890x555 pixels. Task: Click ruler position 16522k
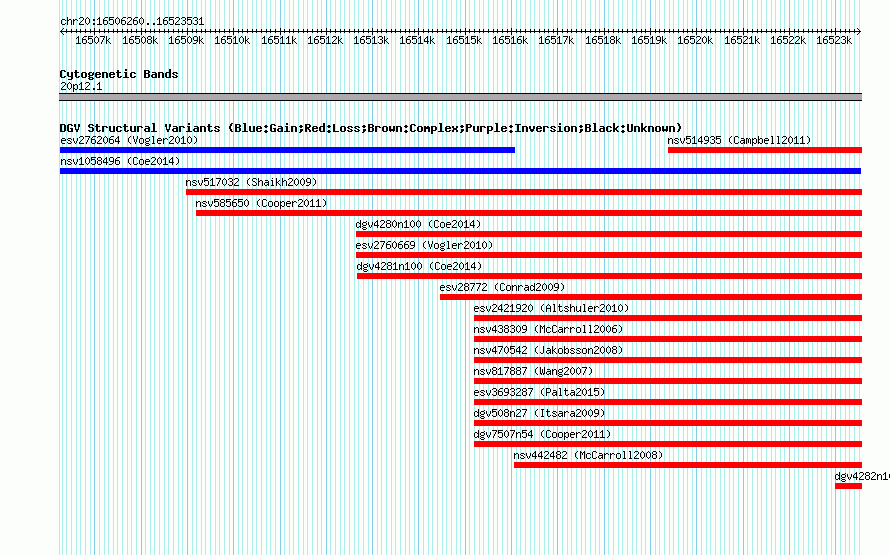[788, 40]
